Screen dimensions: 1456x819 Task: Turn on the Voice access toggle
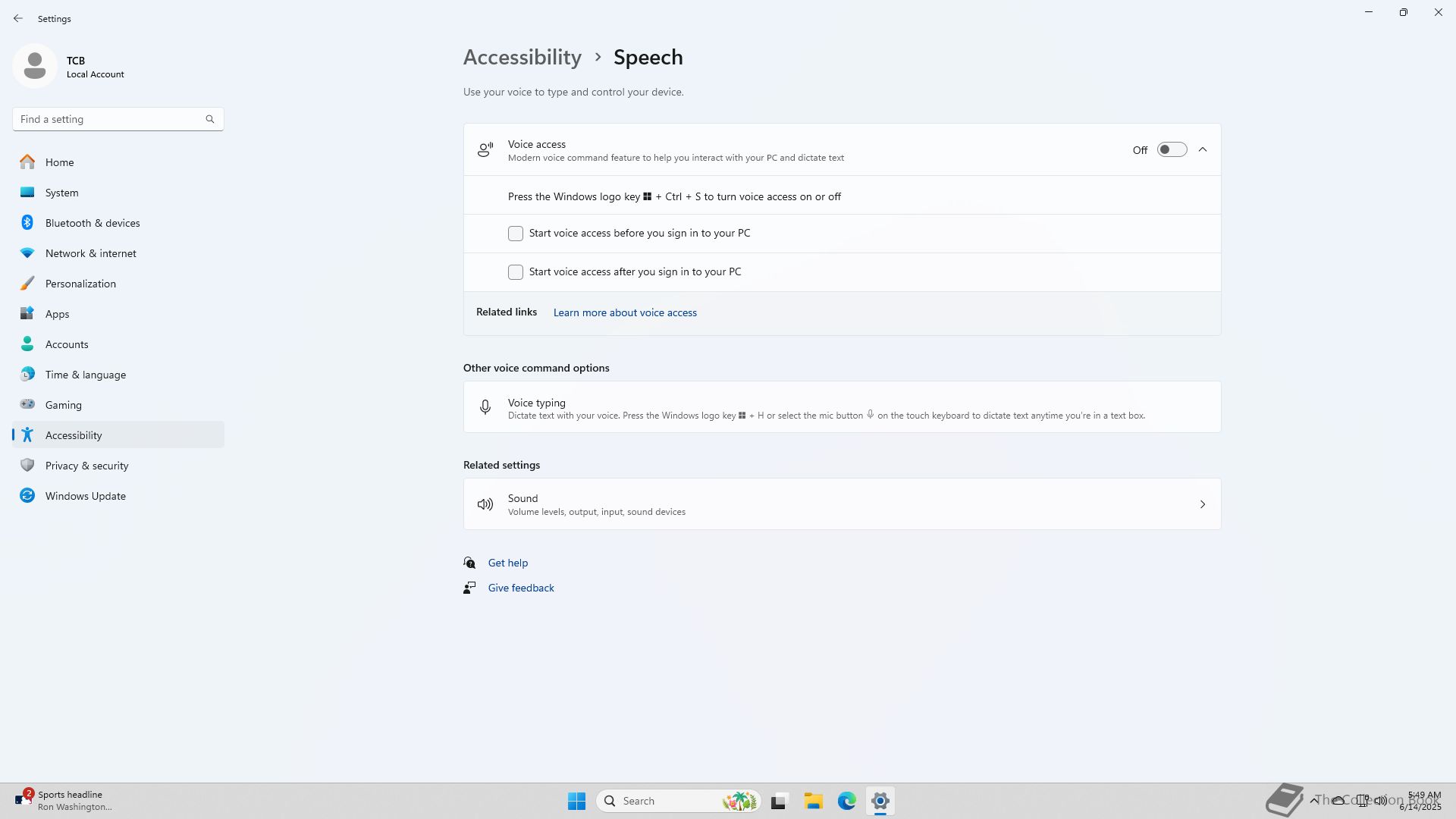pyautogui.click(x=1171, y=150)
